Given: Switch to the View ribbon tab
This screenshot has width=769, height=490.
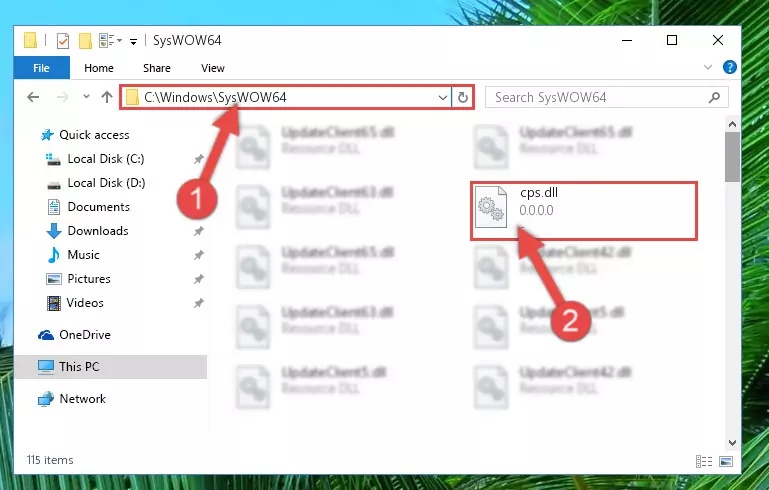Looking at the screenshot, I should (213, 68).
